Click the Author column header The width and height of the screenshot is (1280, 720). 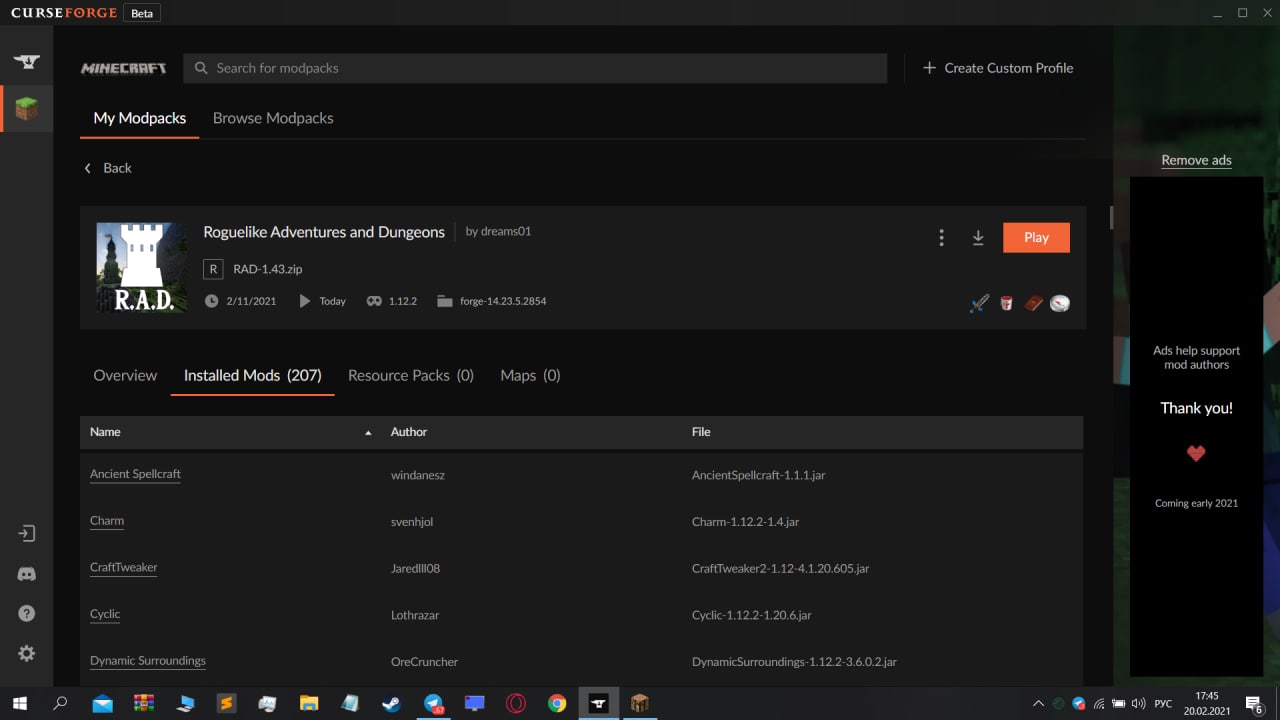pyautogui.click(x=409, y=432)
